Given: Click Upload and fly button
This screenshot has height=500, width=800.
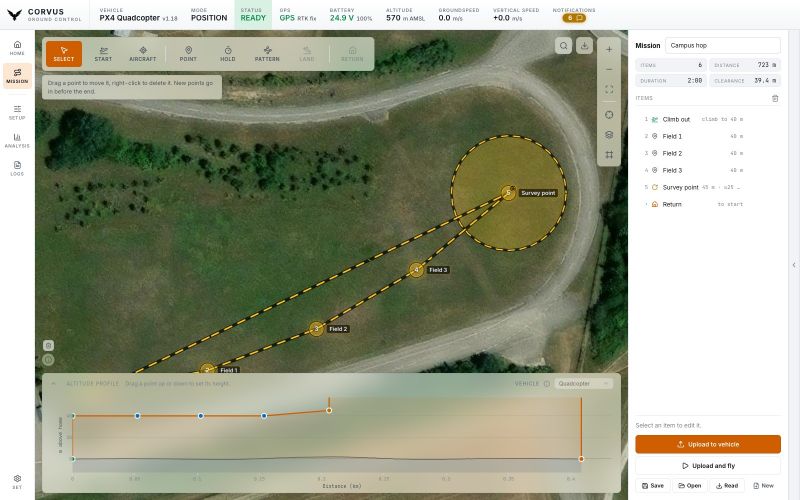Looking at the screenshot, I should pos(708,466).
